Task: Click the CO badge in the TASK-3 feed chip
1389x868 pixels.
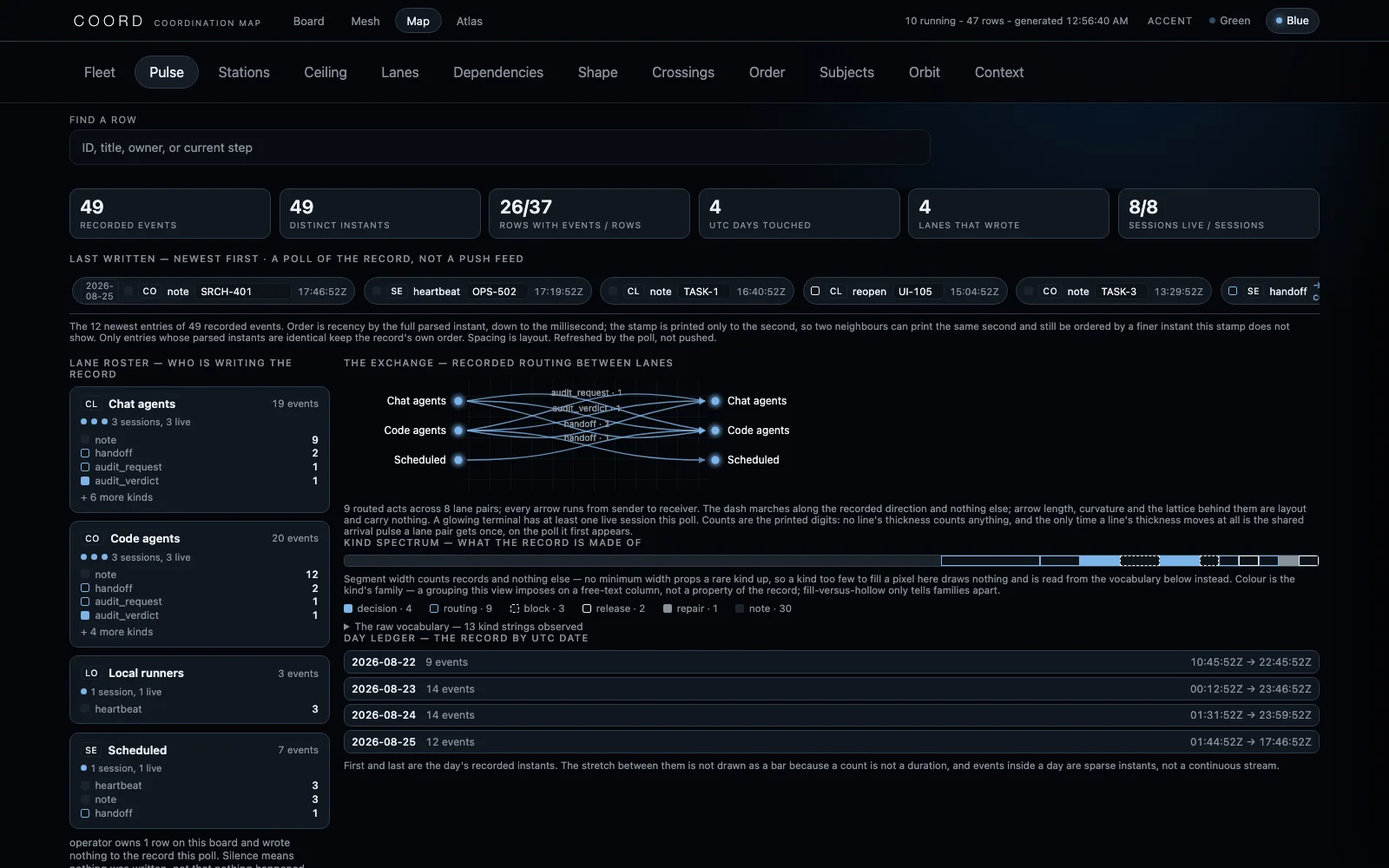Action: (x=1050, y=292)
